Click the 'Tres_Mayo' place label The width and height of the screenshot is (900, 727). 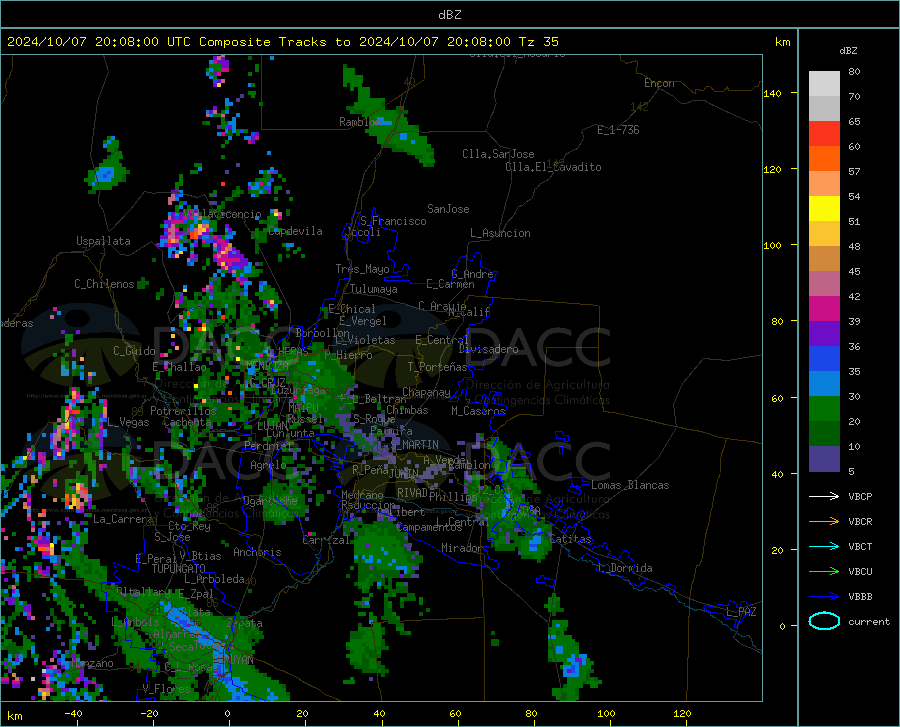(362, 269)
